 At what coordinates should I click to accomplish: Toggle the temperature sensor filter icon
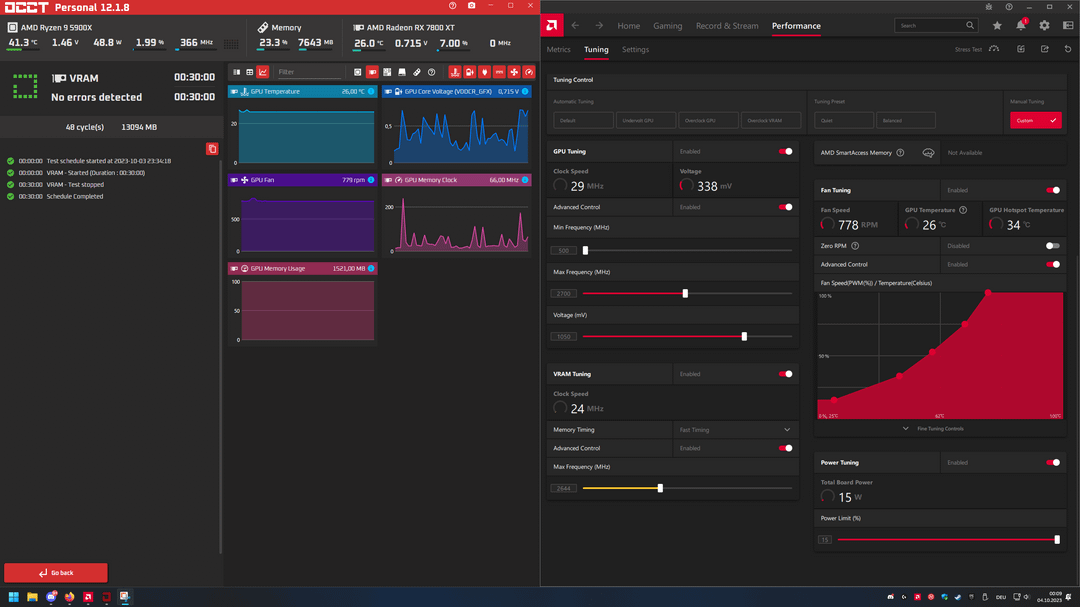[455, 72]
